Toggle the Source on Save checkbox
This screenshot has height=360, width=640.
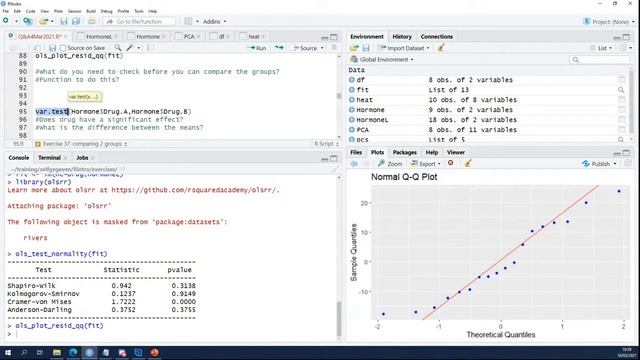click(x=63, y=48)
